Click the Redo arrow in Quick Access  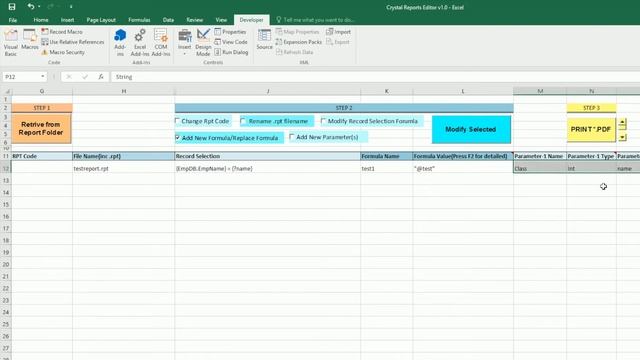point(50,7)
